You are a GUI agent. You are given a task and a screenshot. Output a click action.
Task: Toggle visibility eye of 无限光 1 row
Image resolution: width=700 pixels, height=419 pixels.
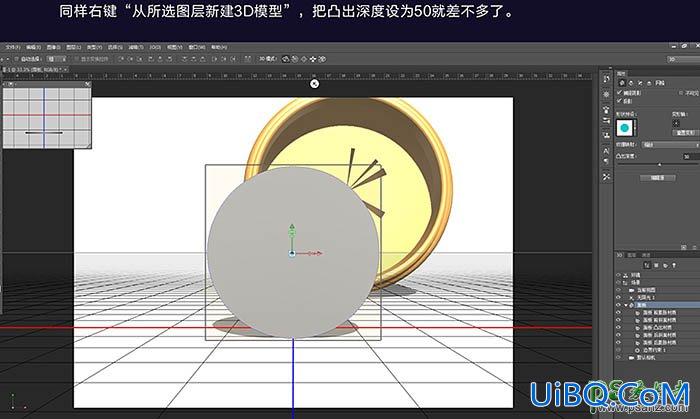coord(618,298)
